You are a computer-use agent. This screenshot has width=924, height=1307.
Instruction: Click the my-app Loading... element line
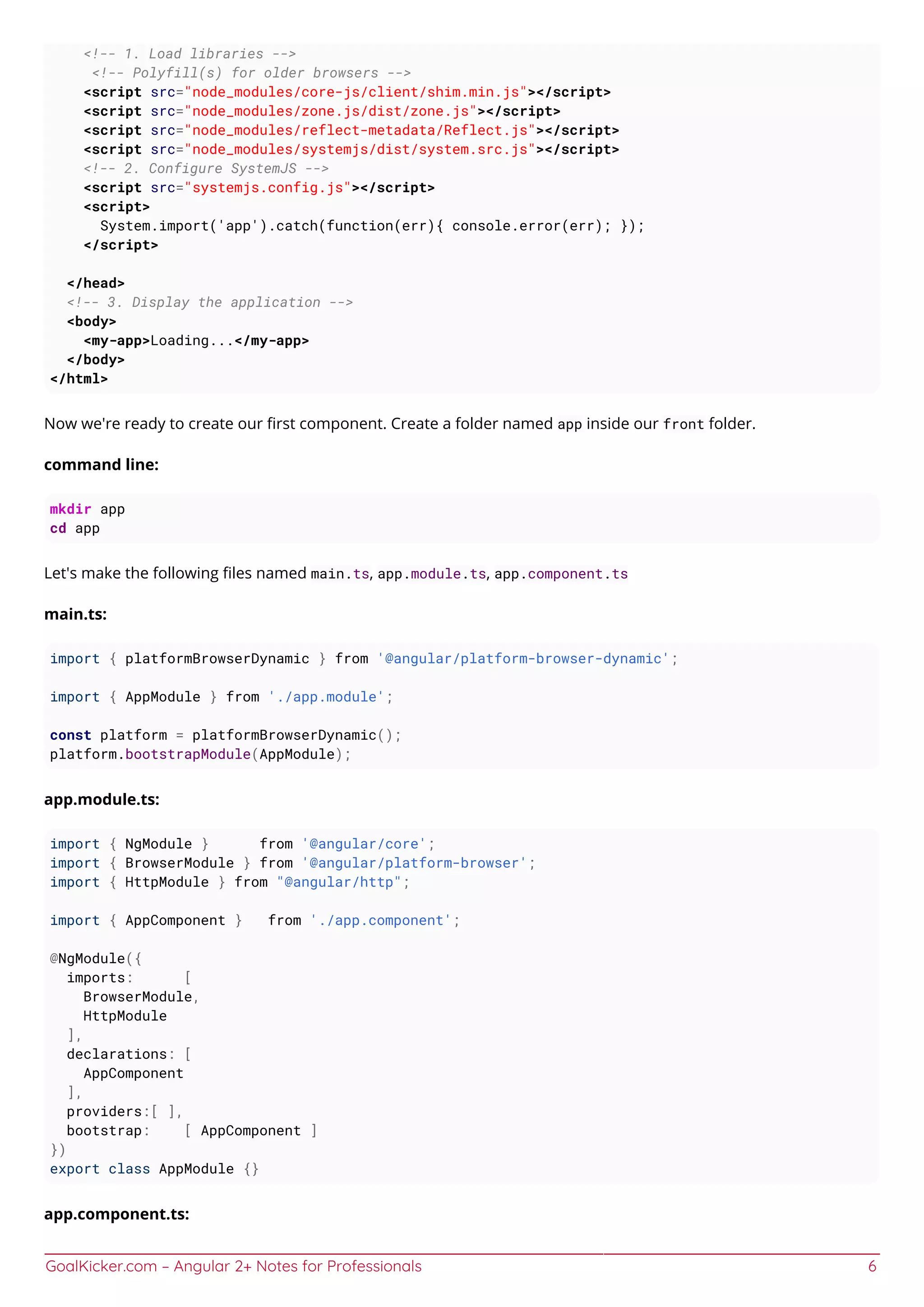(x=196, y=340)
